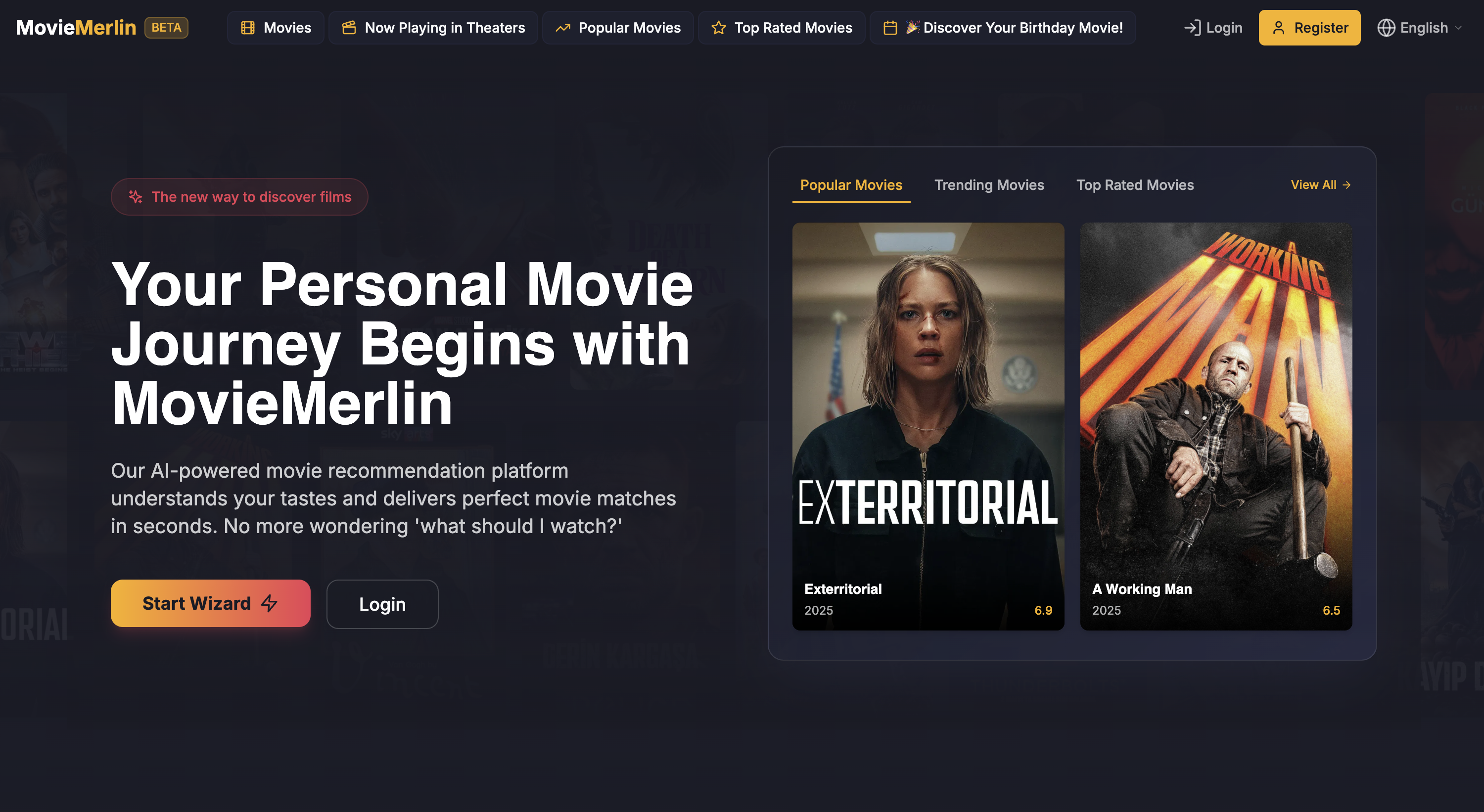Click the sparkle icon in discover films badge
Image resolution: width=1484 pixels, height=812 pixels.
point(136,196)
